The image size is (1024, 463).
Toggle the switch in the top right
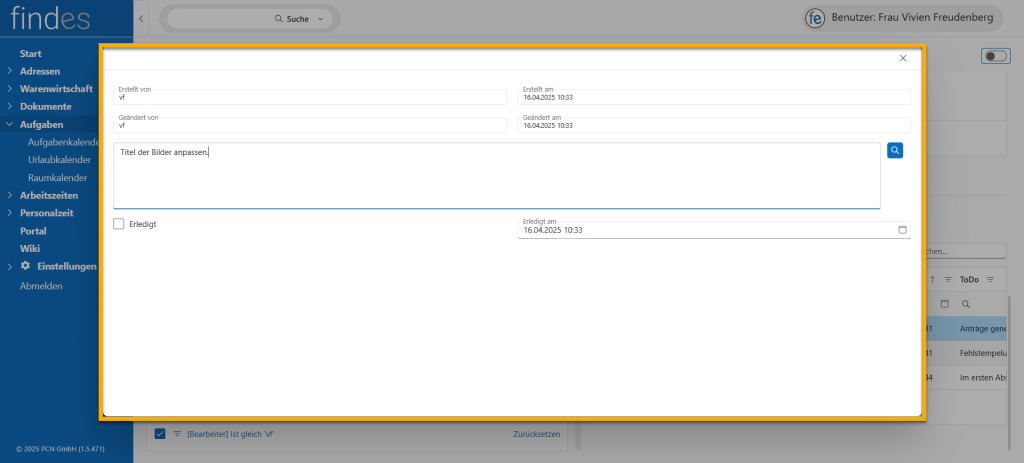click(x=995, y=56)
